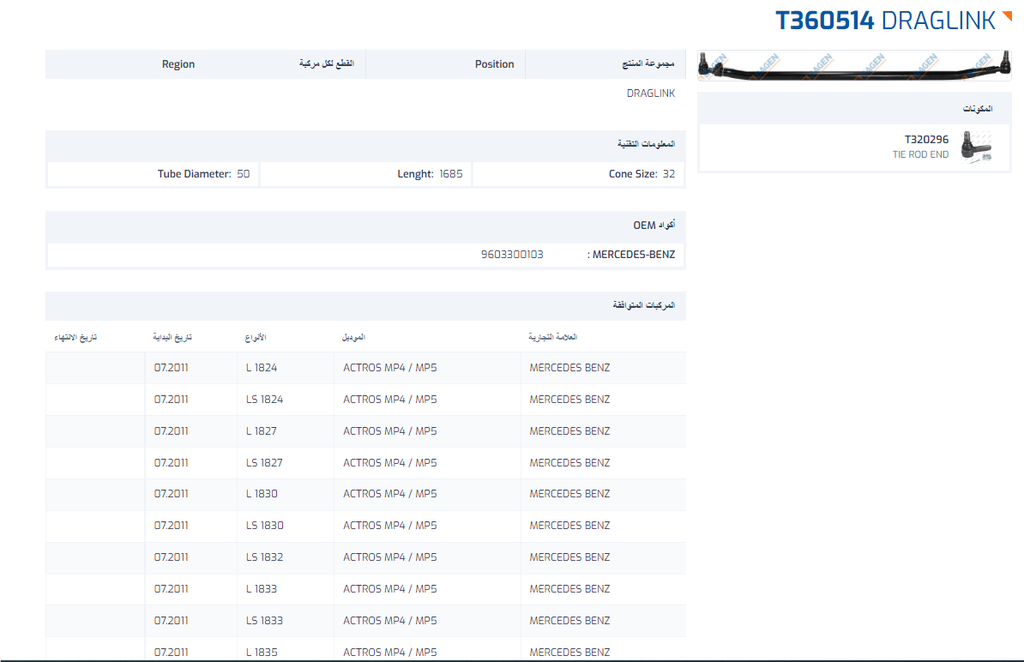Click the MERCEDES-BENZ OEM brand label
This screenshot has width=1024, height=662.
pos(633,254)
